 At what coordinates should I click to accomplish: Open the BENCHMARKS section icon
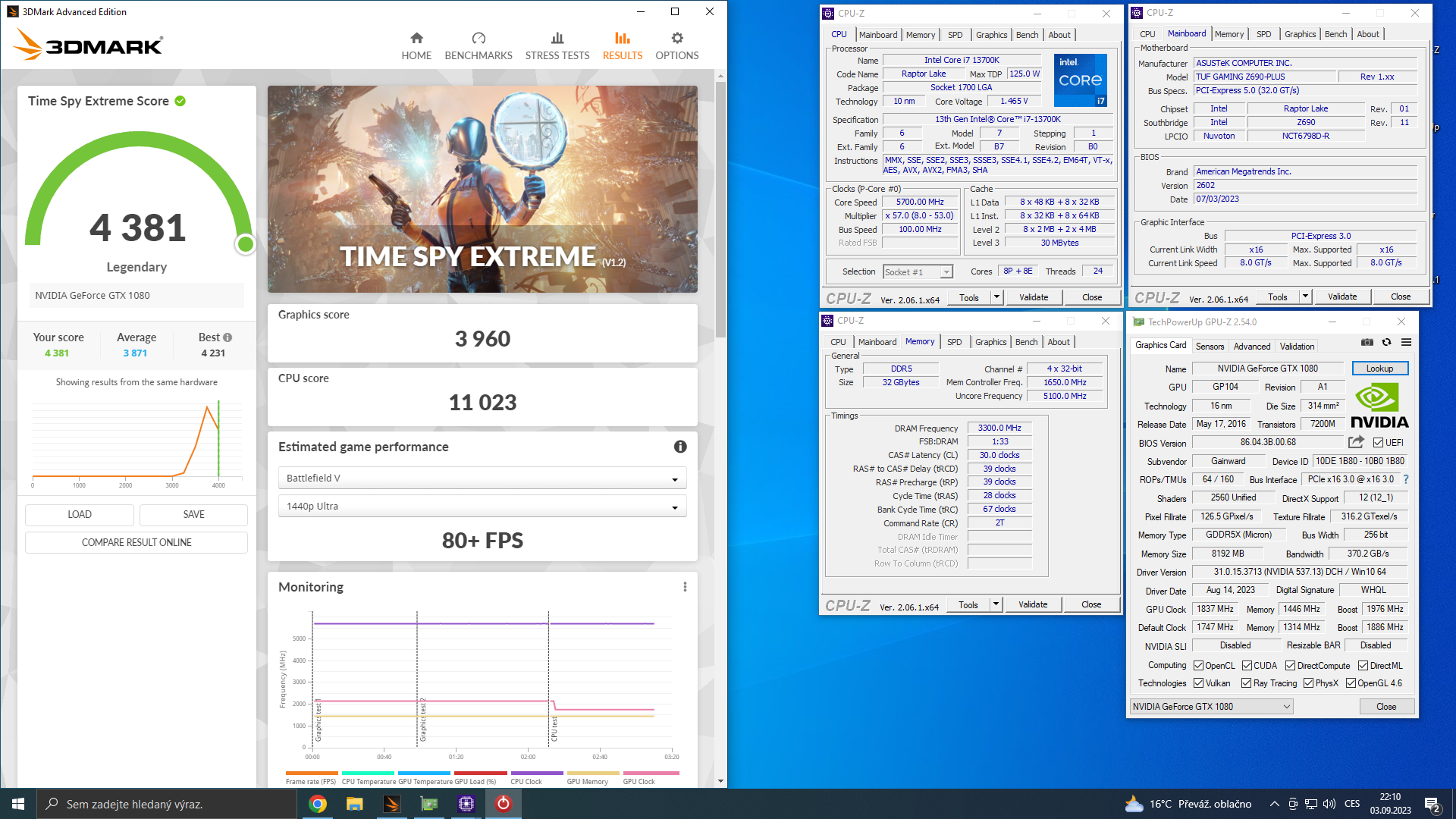pyautogui.click(x=479, y=38)
